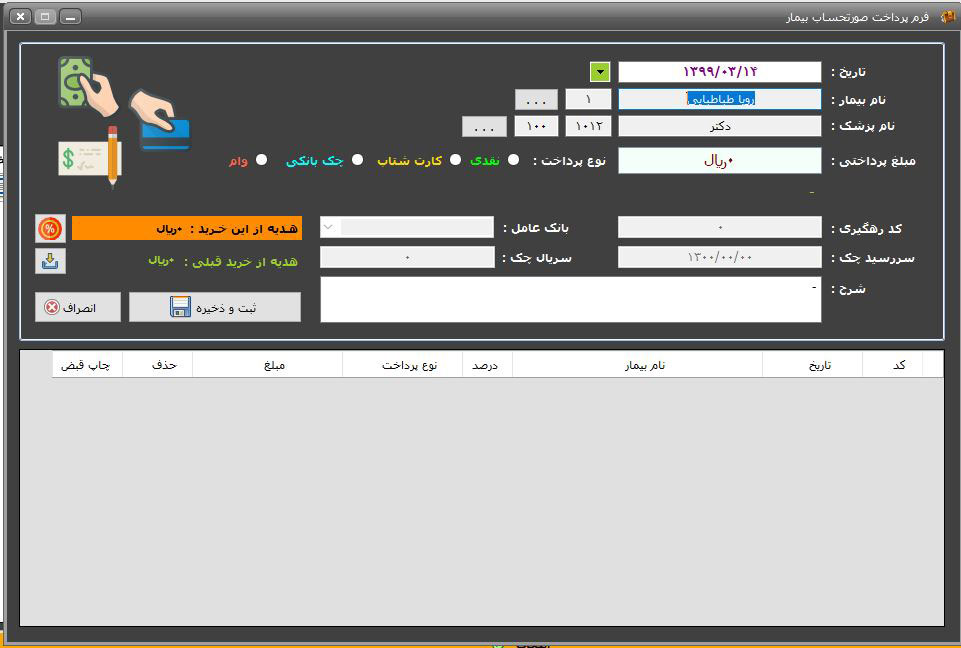The height and width of the screenshot is (648, 961).
Task: Click the ثبت و ذخیره save button
Action: [x=215, y=307]
